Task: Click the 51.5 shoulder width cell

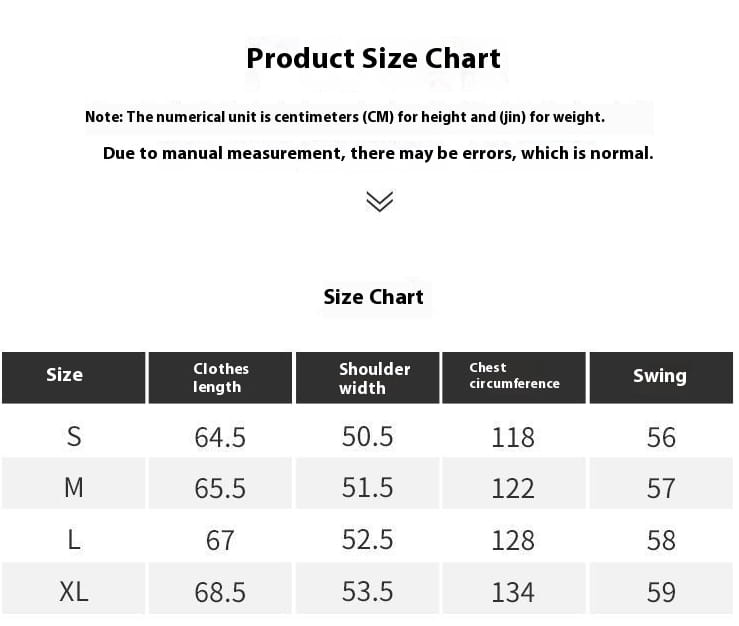Action: tap(367, 488)
